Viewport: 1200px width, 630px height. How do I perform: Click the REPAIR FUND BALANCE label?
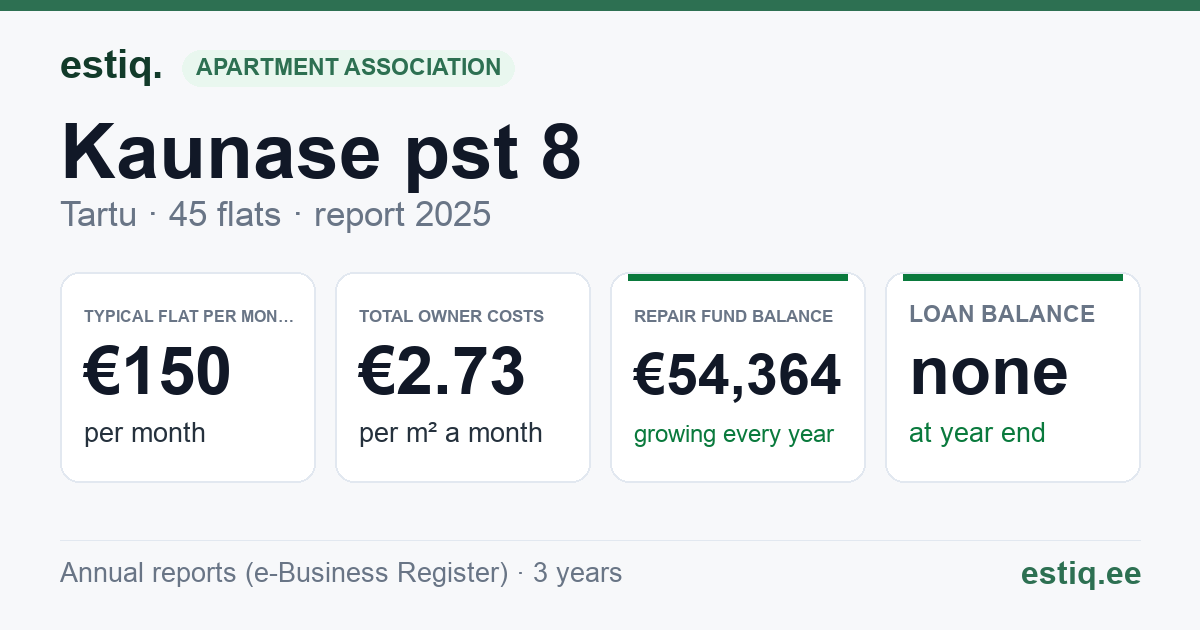tap(733, 316)
